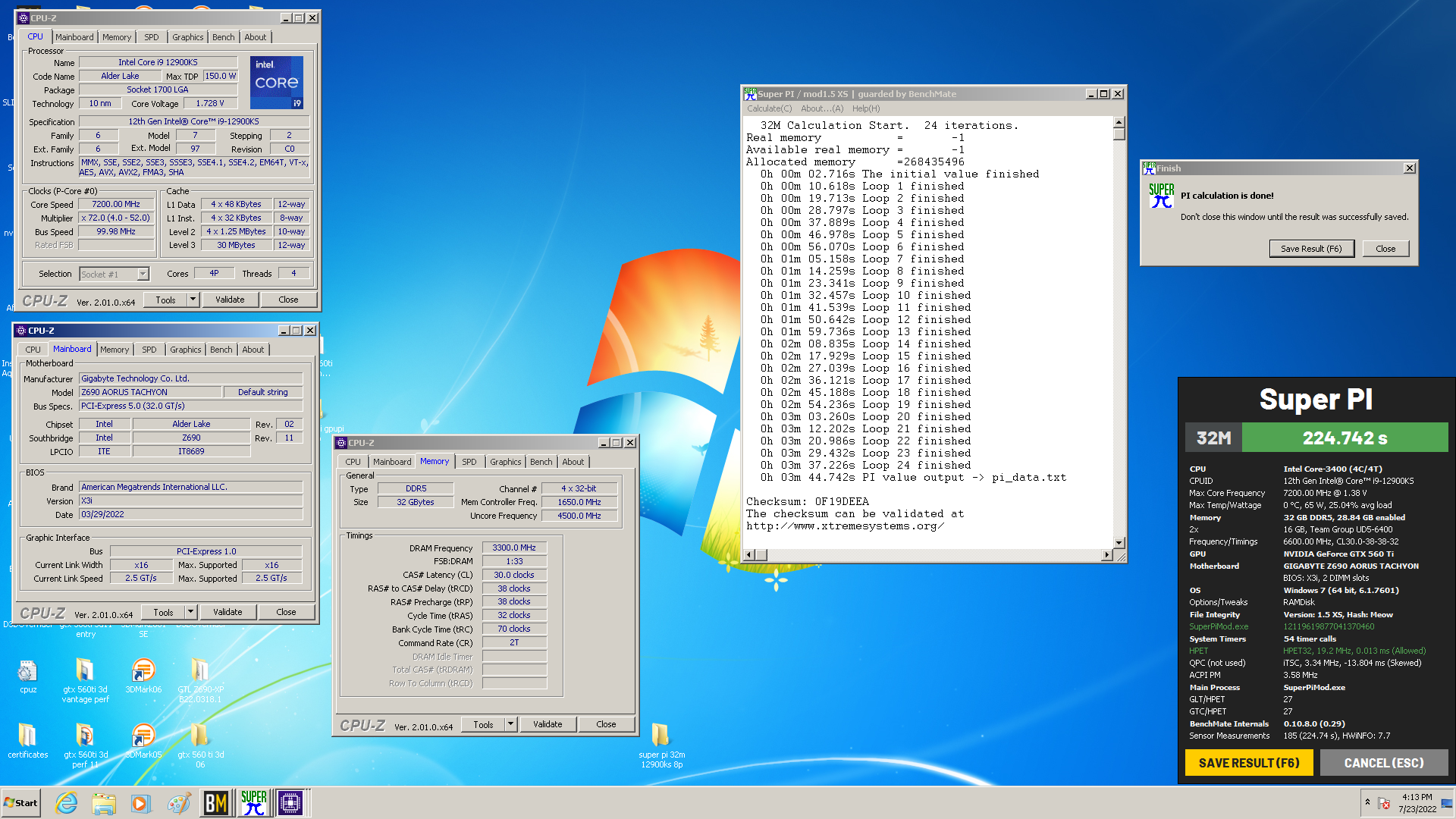Click the Checksum: 0F19DEEA line

(808, 501)
